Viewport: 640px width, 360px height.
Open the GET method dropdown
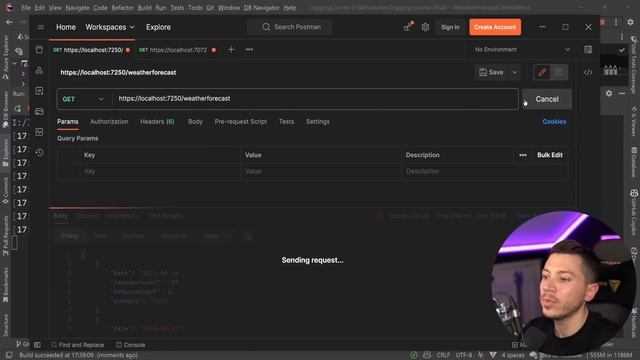pyautogui.click(x=83, y=99)
